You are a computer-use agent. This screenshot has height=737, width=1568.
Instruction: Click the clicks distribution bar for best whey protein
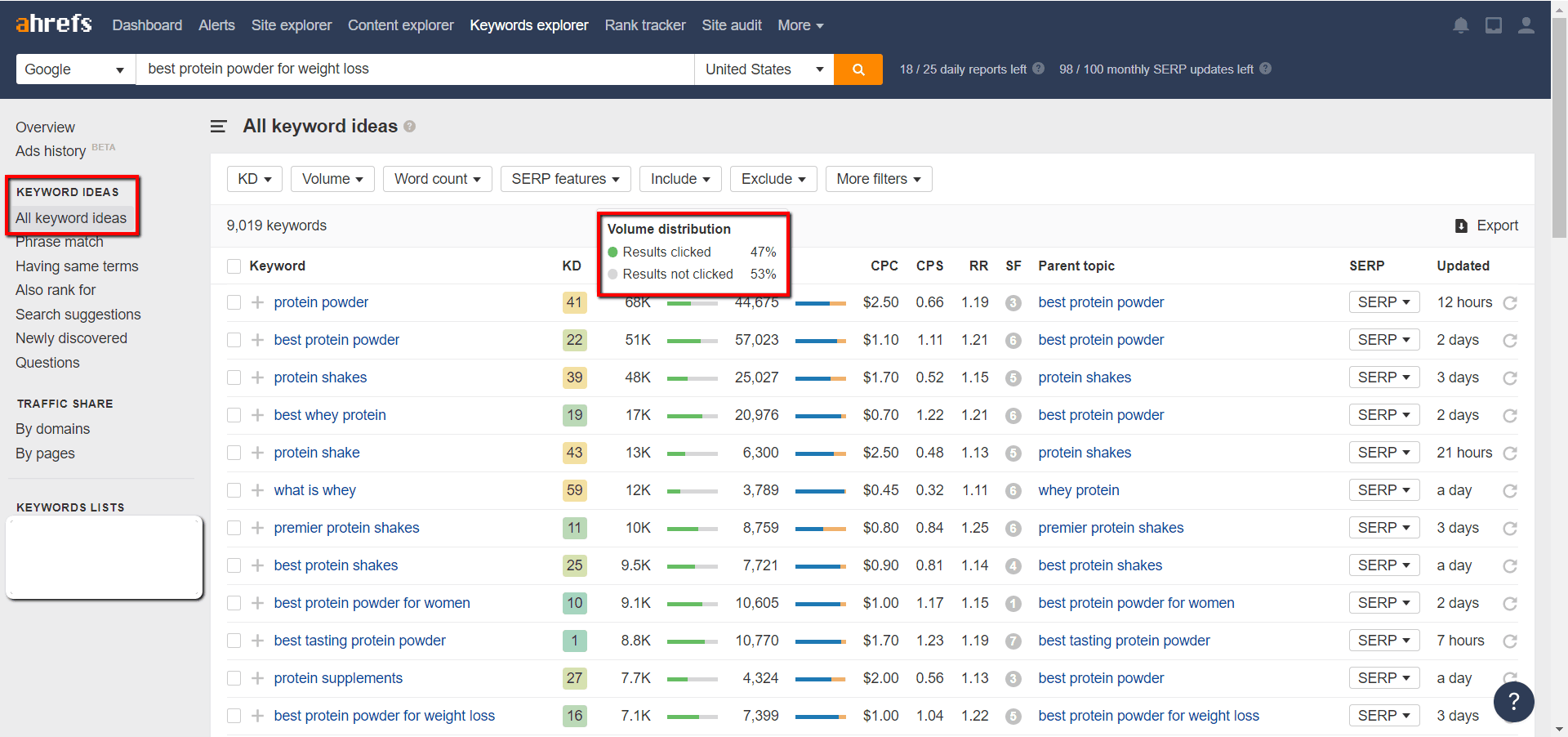(821, 416)
